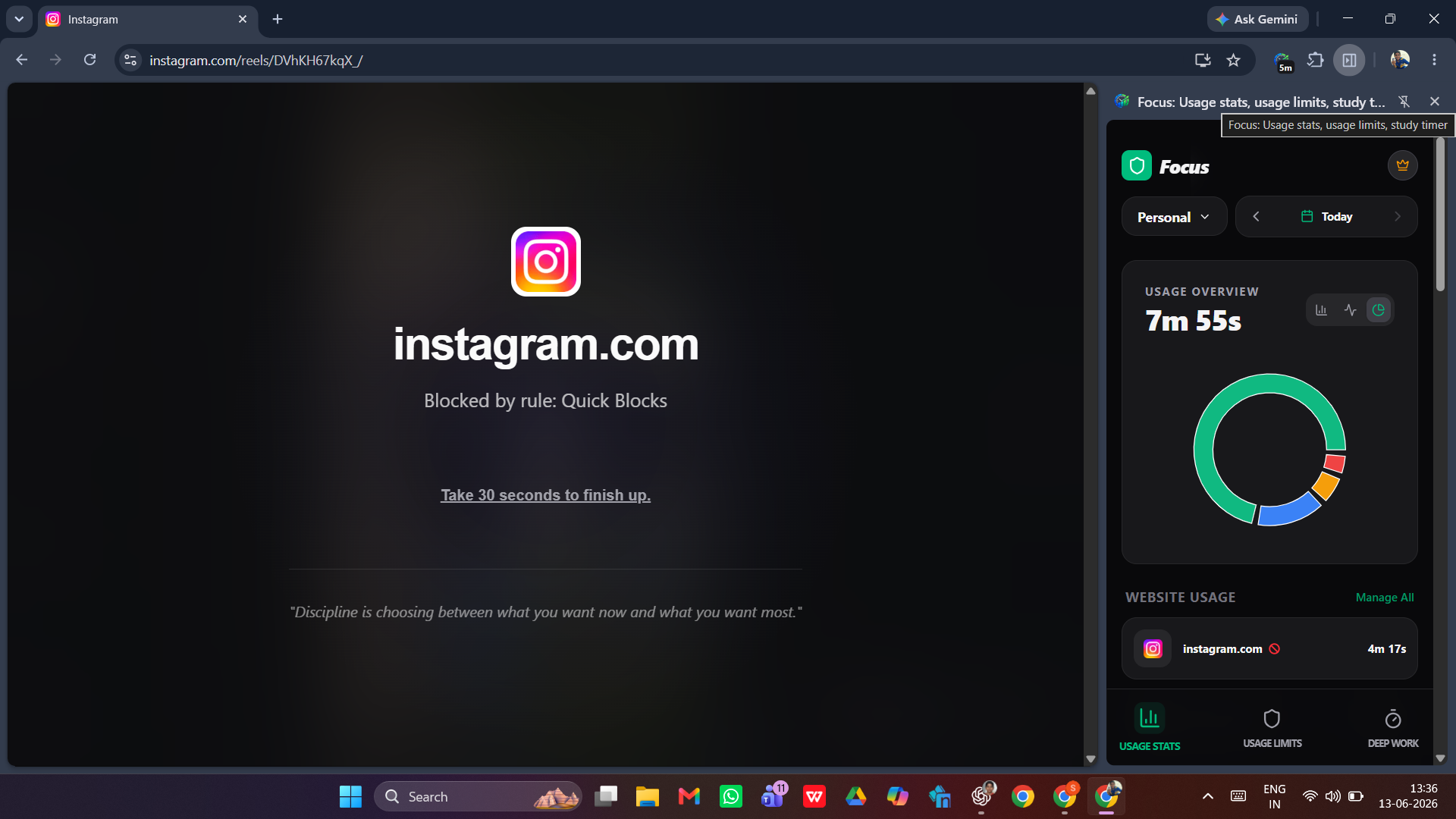Click the Focus shield logo icon
Viewport: 1456px width, 819px height.
pos(1136,166)
